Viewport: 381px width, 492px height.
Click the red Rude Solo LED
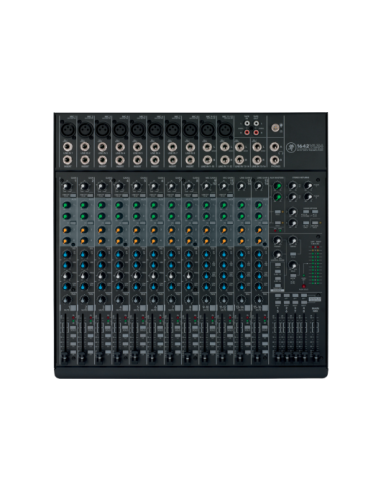[304, 286]
